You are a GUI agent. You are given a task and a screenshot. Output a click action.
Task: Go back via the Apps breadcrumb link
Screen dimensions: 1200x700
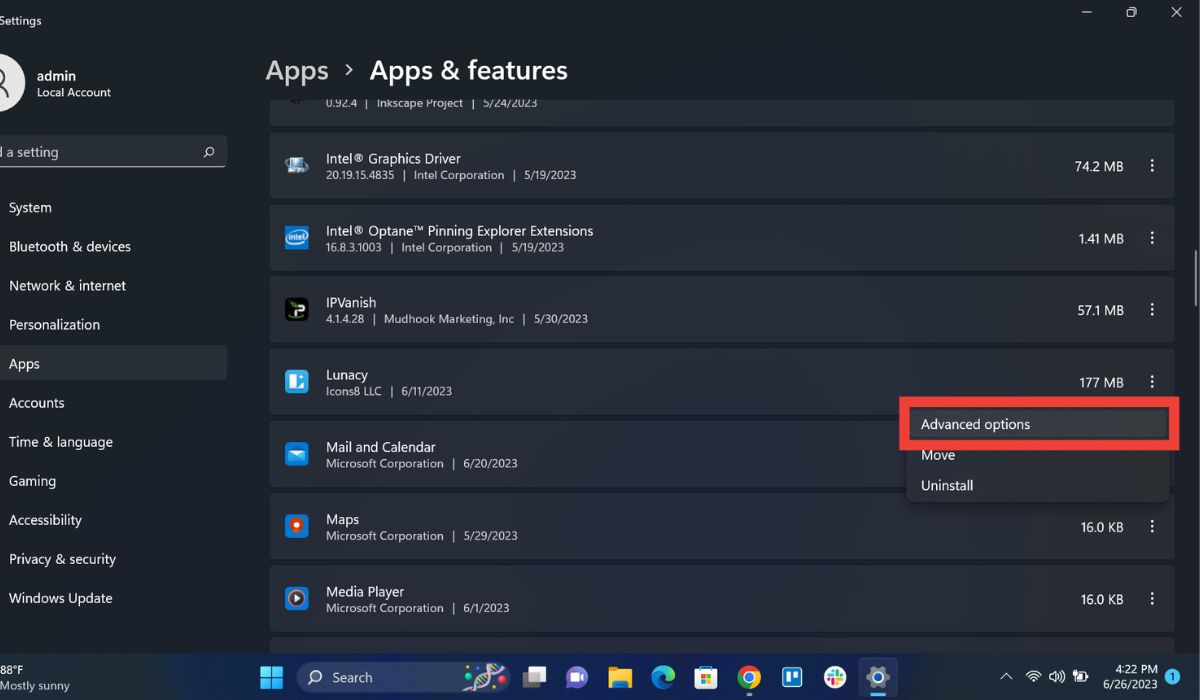pyautogui.click(x=296, y=70)
